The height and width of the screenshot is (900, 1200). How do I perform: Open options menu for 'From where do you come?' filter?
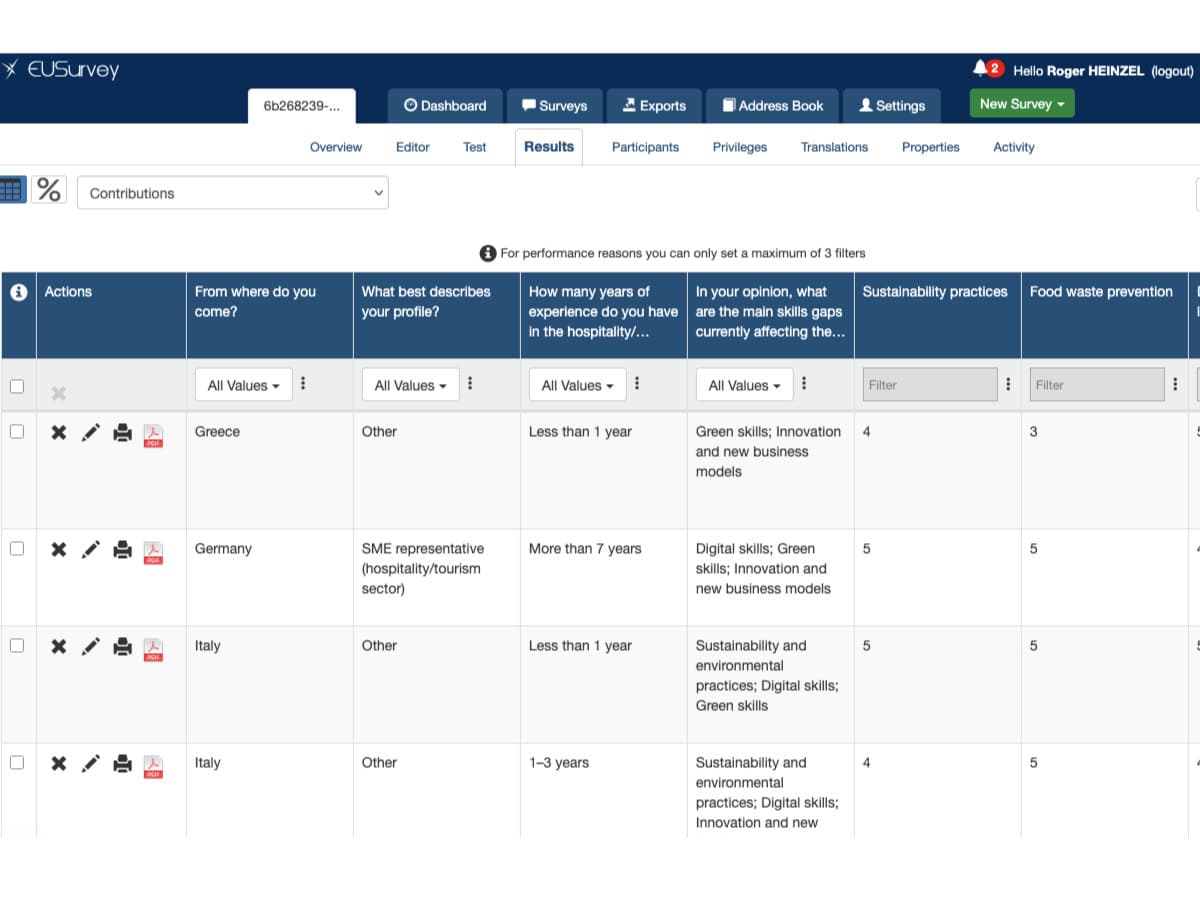303,384
